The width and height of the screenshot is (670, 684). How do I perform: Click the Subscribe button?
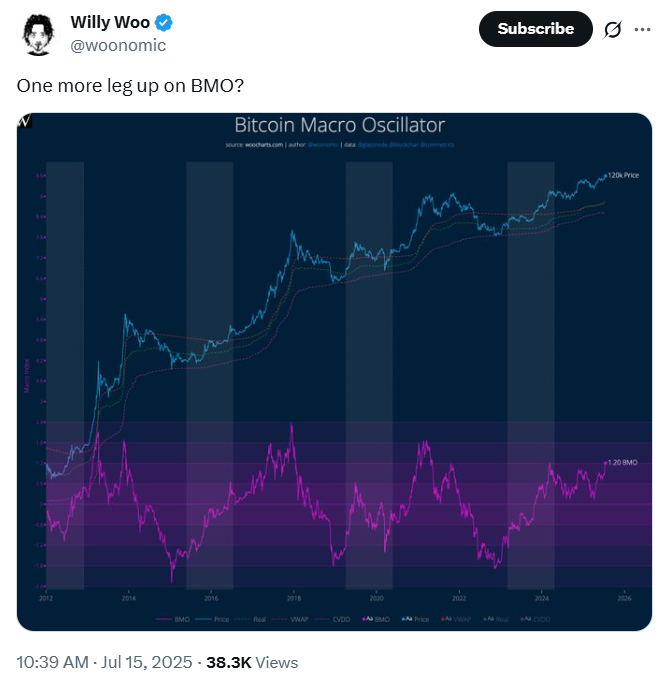tap(535, 29)
